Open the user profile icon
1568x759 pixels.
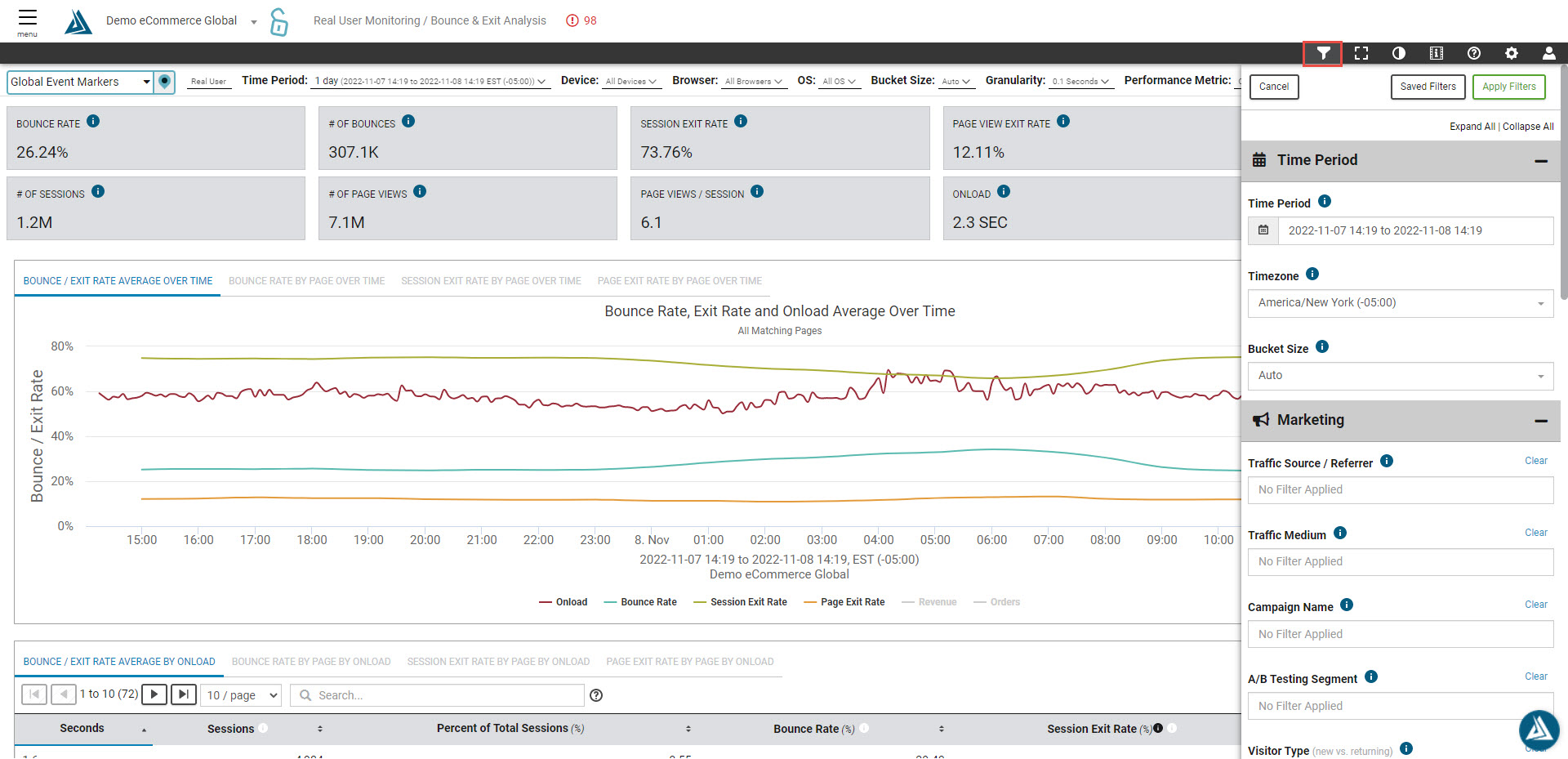(1548, 53)
